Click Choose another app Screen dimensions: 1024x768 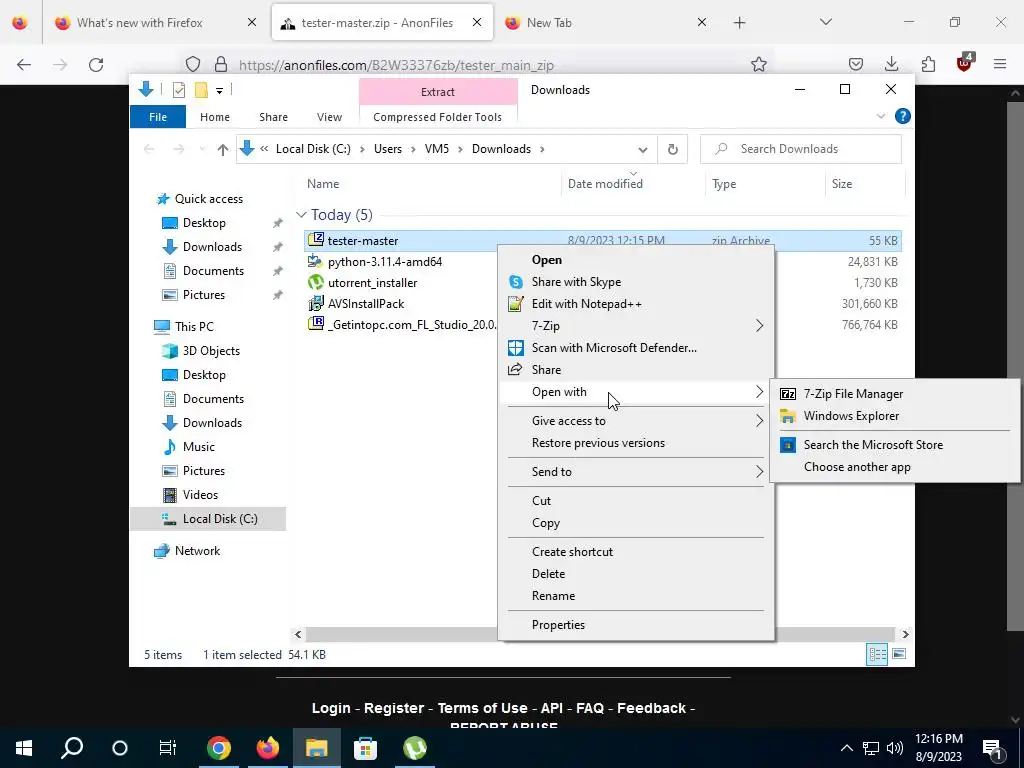(x=895, y=467)
